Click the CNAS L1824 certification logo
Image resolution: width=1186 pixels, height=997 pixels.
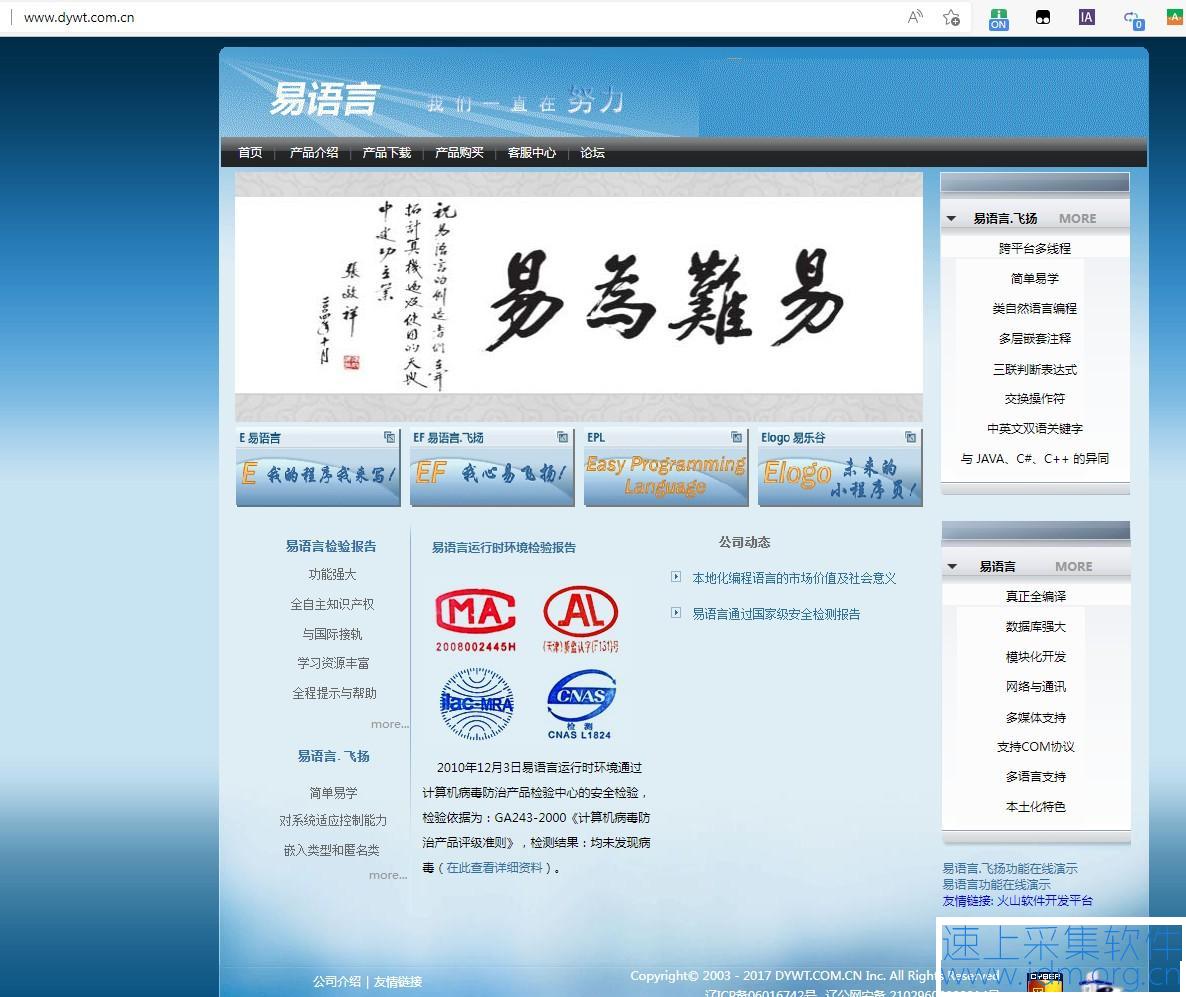point(580,704)
